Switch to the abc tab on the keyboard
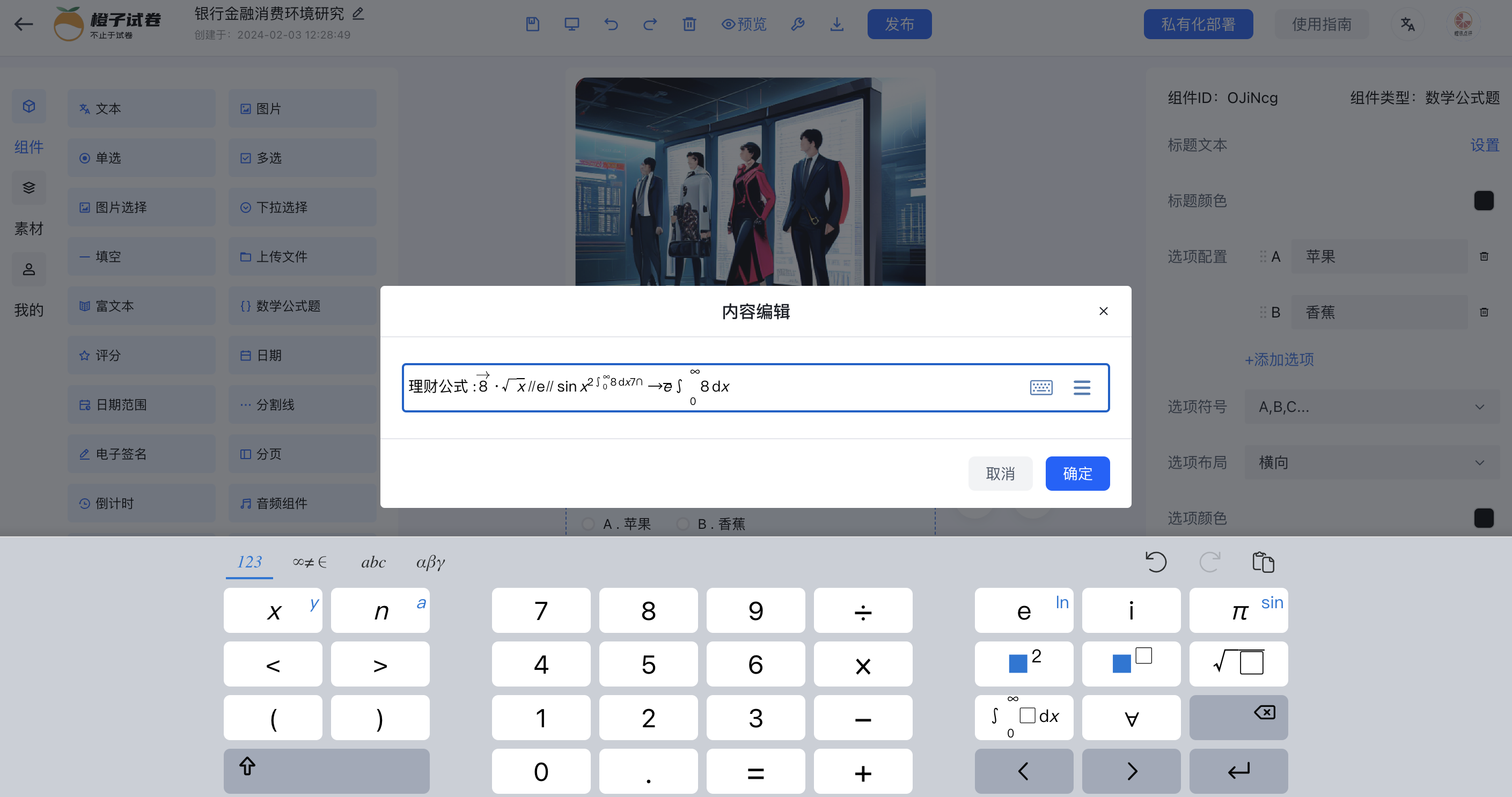 [x=373, y=562]
